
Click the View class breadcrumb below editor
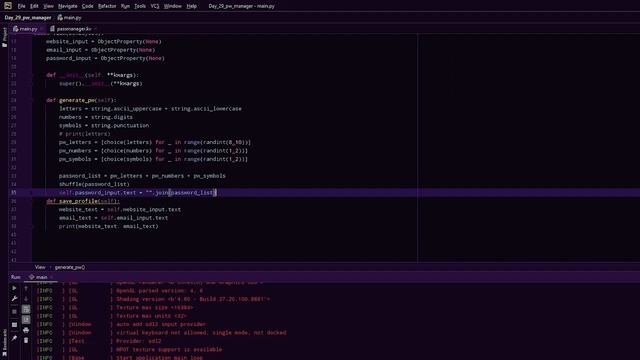coord(40,267)
